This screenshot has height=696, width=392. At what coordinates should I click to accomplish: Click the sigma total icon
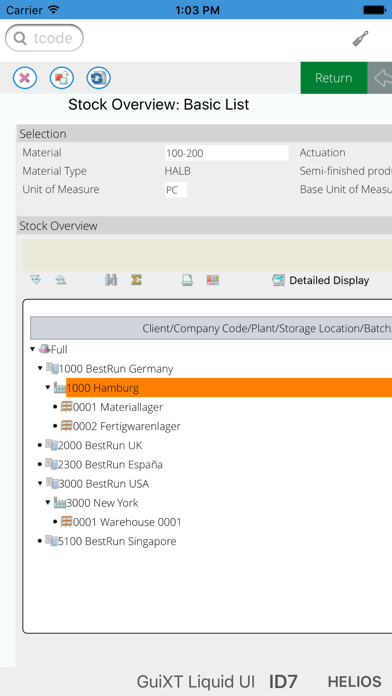(x=136, y=280)
